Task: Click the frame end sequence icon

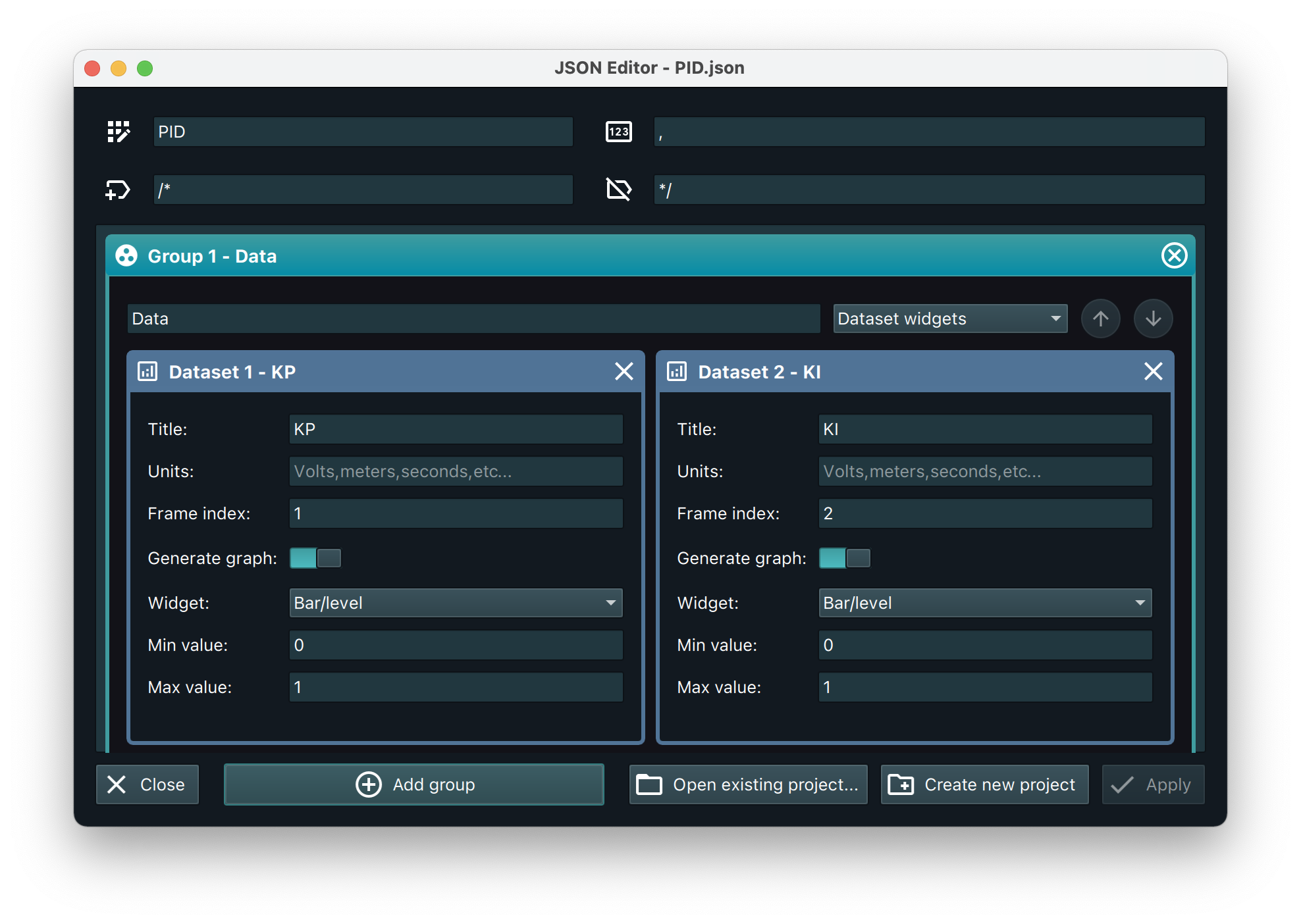Action: click(x=618, y=190)
